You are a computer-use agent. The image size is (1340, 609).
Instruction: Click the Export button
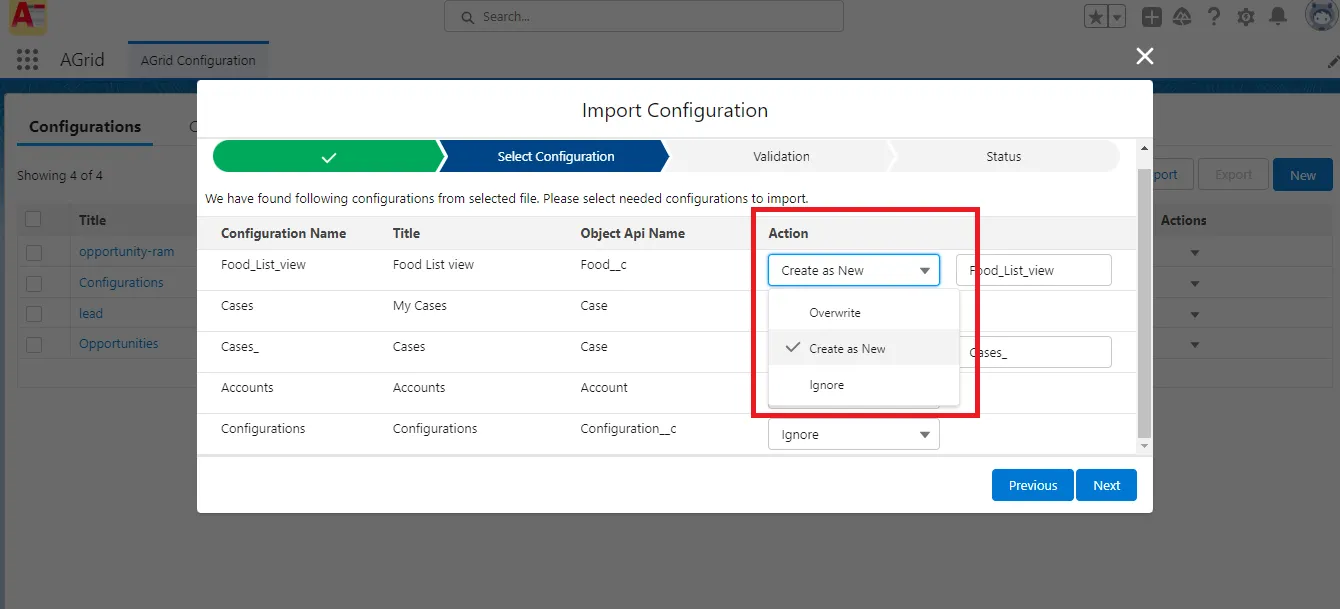coord(1233,173)
